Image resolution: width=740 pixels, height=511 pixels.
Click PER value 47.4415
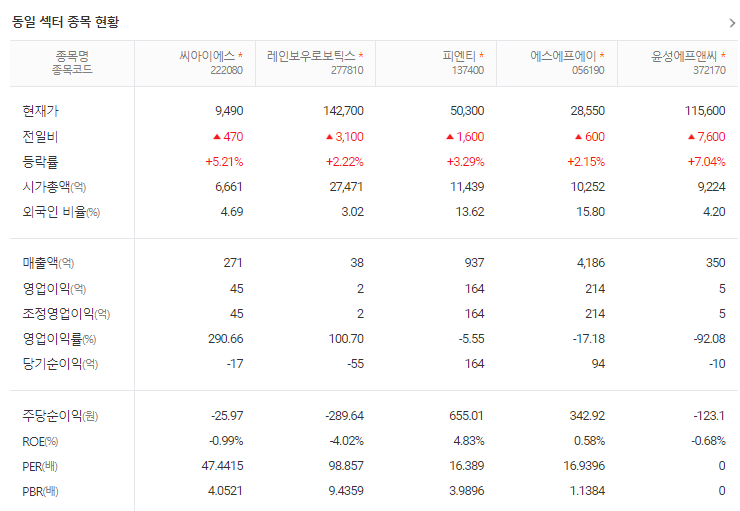pyautogui.click(x=222, y=466)
